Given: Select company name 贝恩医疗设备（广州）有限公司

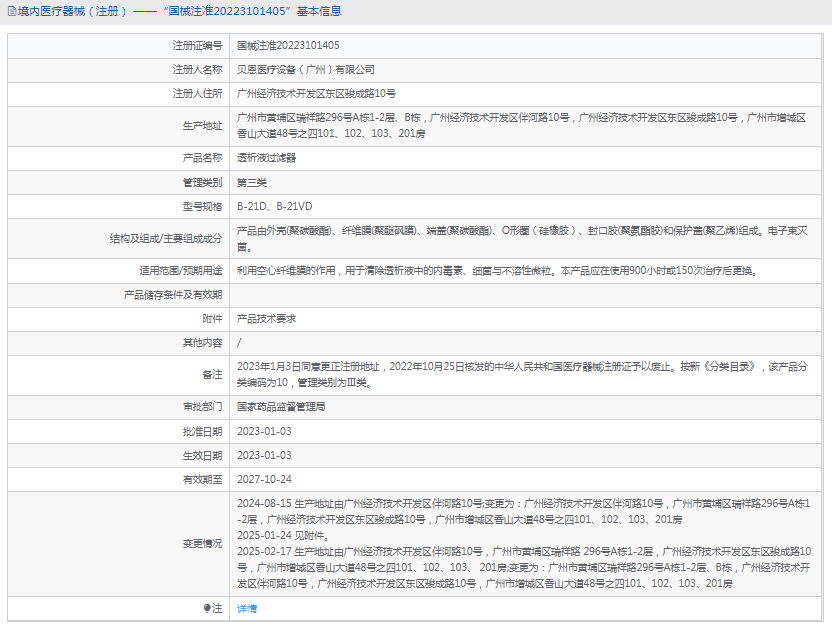Looking at the screenshot, I should coord(306,70).
